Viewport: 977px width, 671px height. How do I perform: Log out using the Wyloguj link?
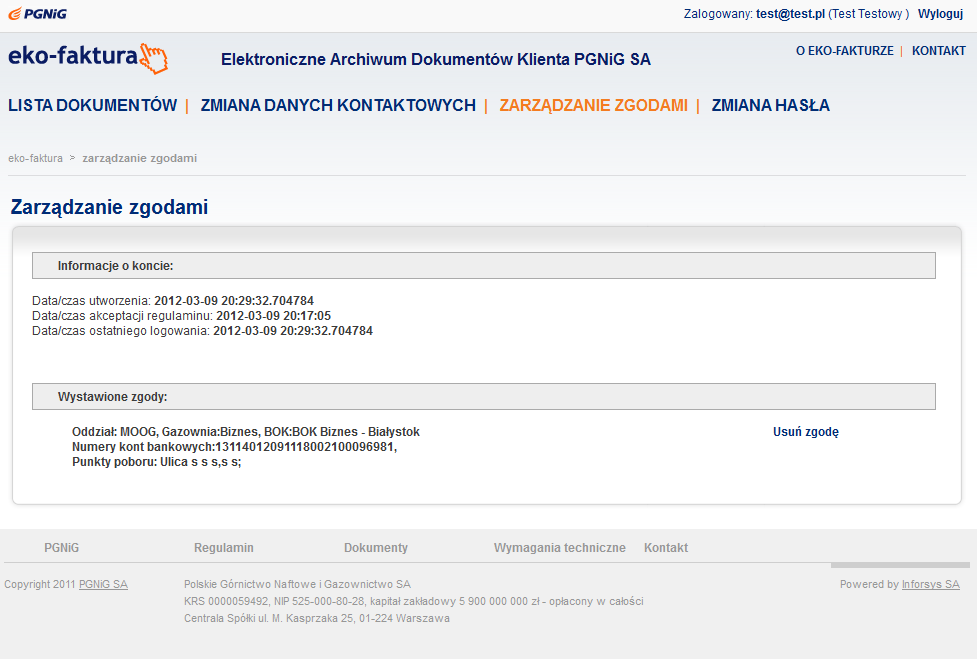(x=940, y=14)
